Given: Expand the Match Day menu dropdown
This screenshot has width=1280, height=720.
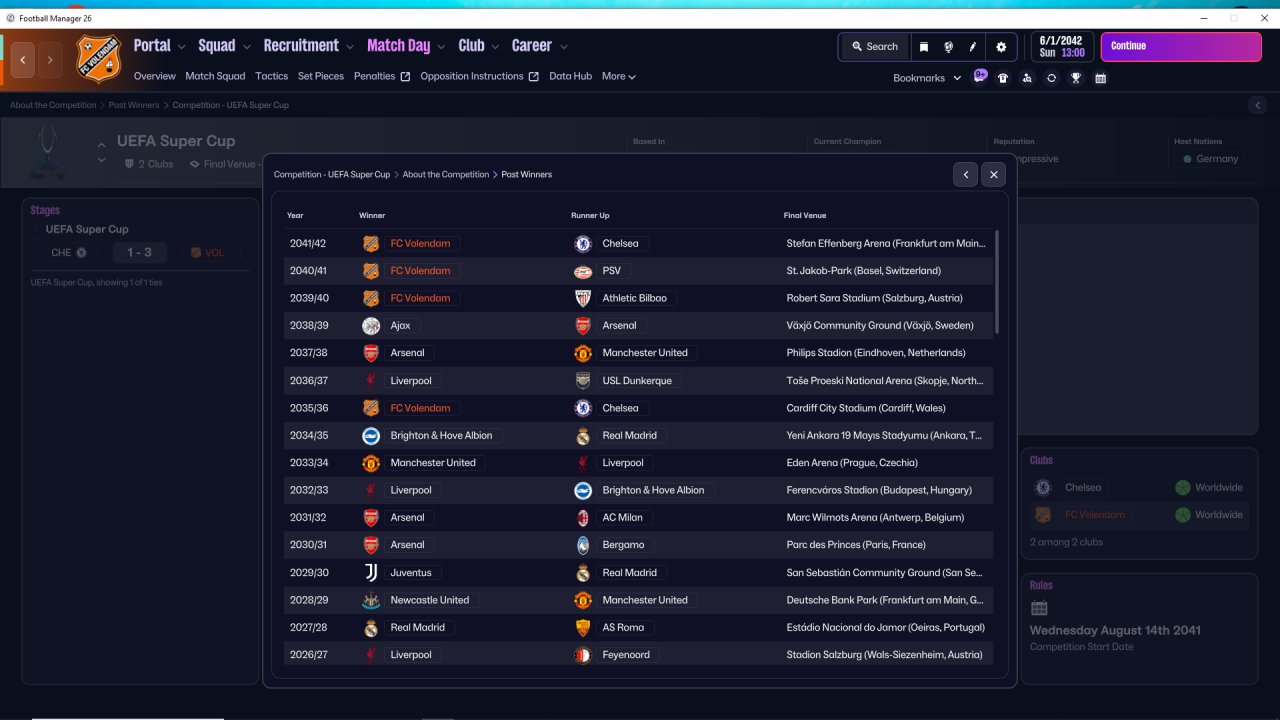Looking at the screenshot, I should coord(441,47).
